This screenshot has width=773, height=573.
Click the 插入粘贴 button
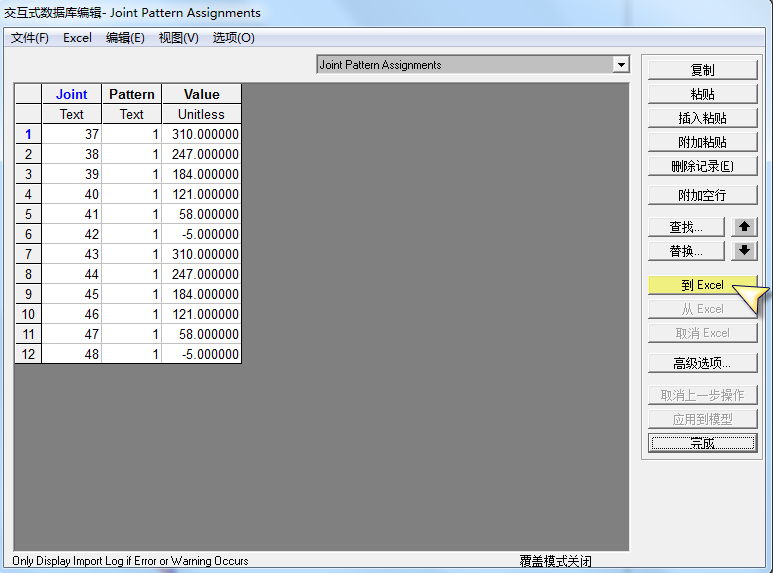(702, 118)
